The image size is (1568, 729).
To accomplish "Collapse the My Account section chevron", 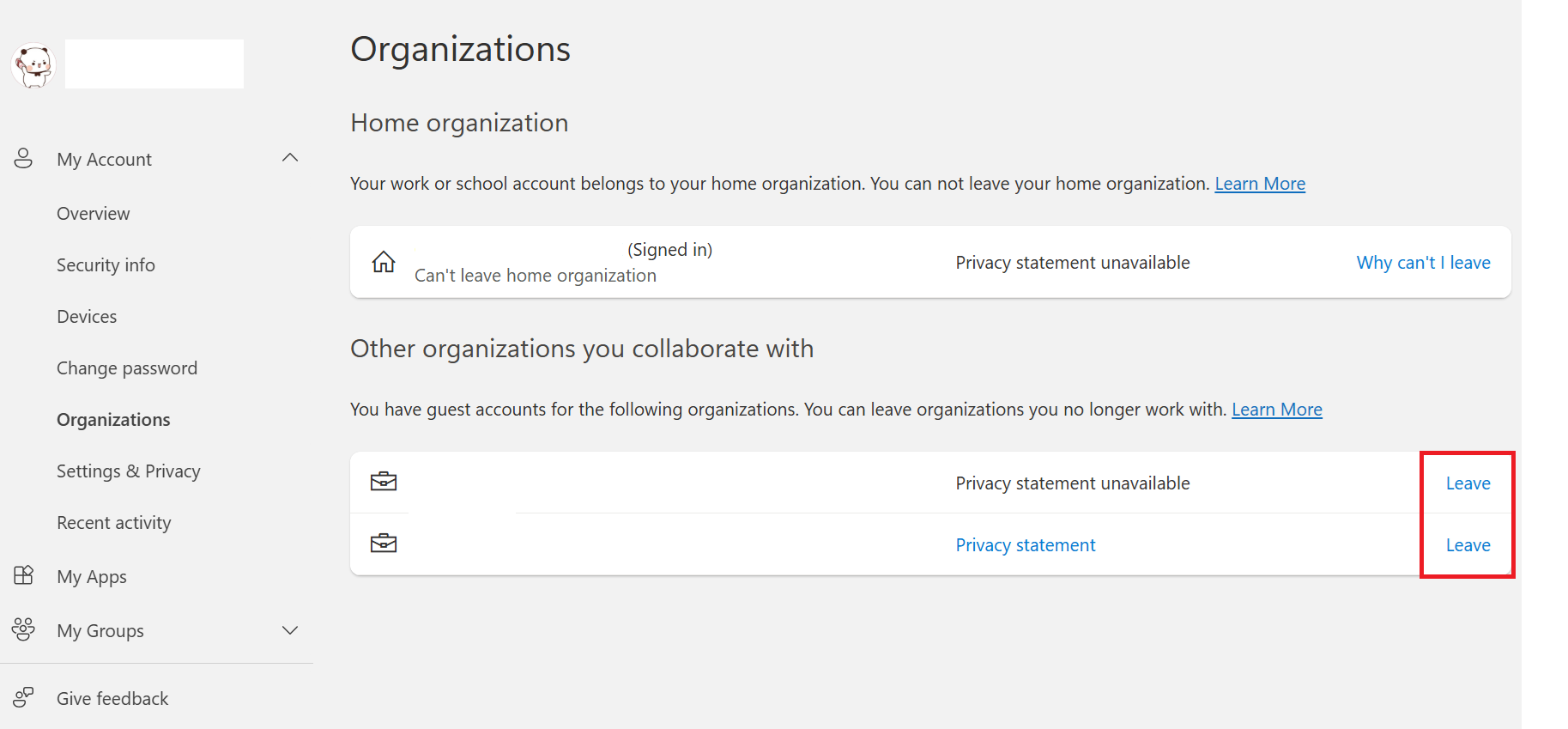I will (x=290, y=158).
